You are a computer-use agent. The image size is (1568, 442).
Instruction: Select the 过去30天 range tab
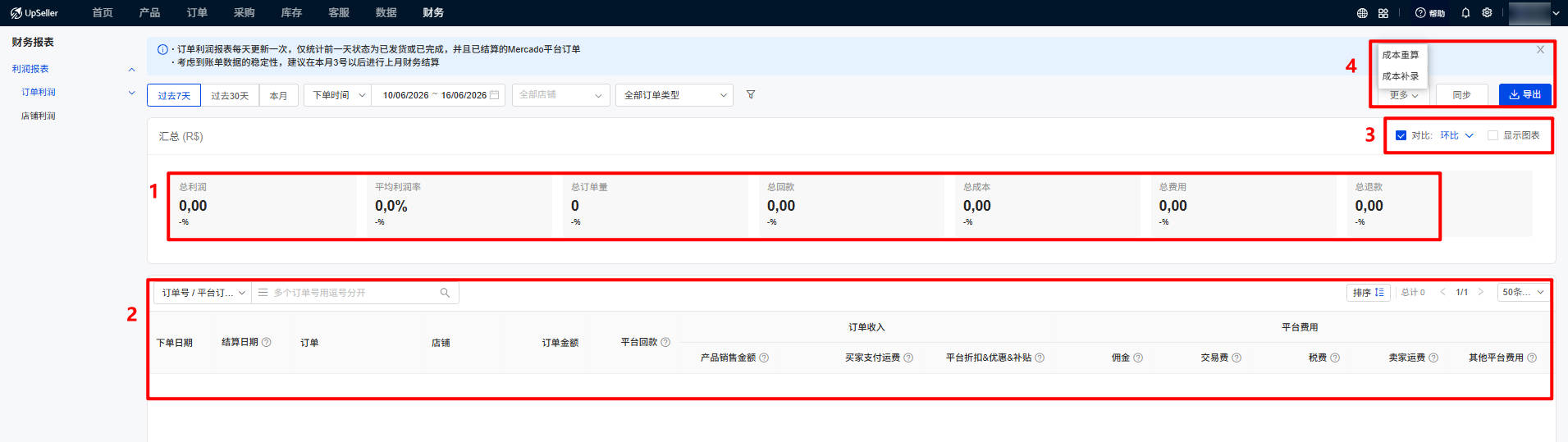tap(230, 95)
